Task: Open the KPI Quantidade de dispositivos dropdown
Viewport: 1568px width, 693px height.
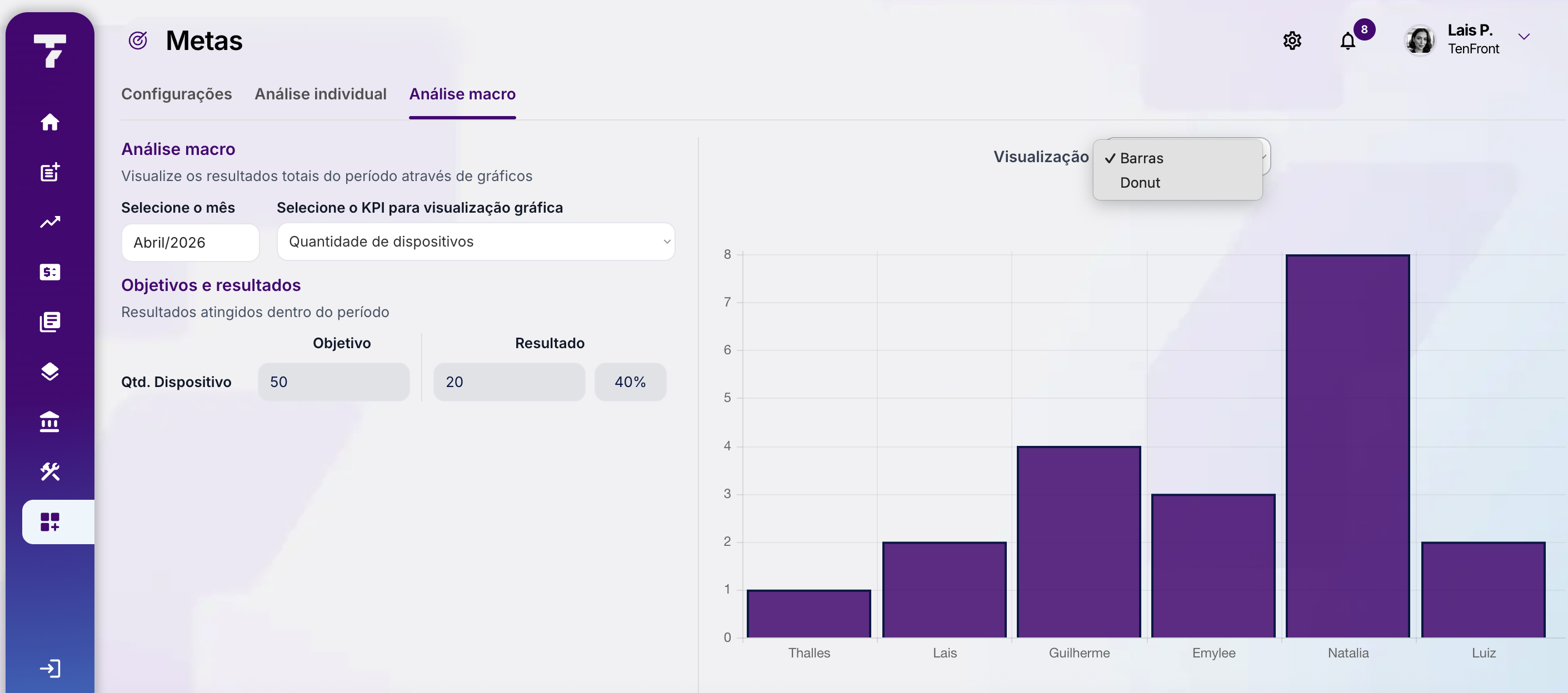Action: point(476,242)
